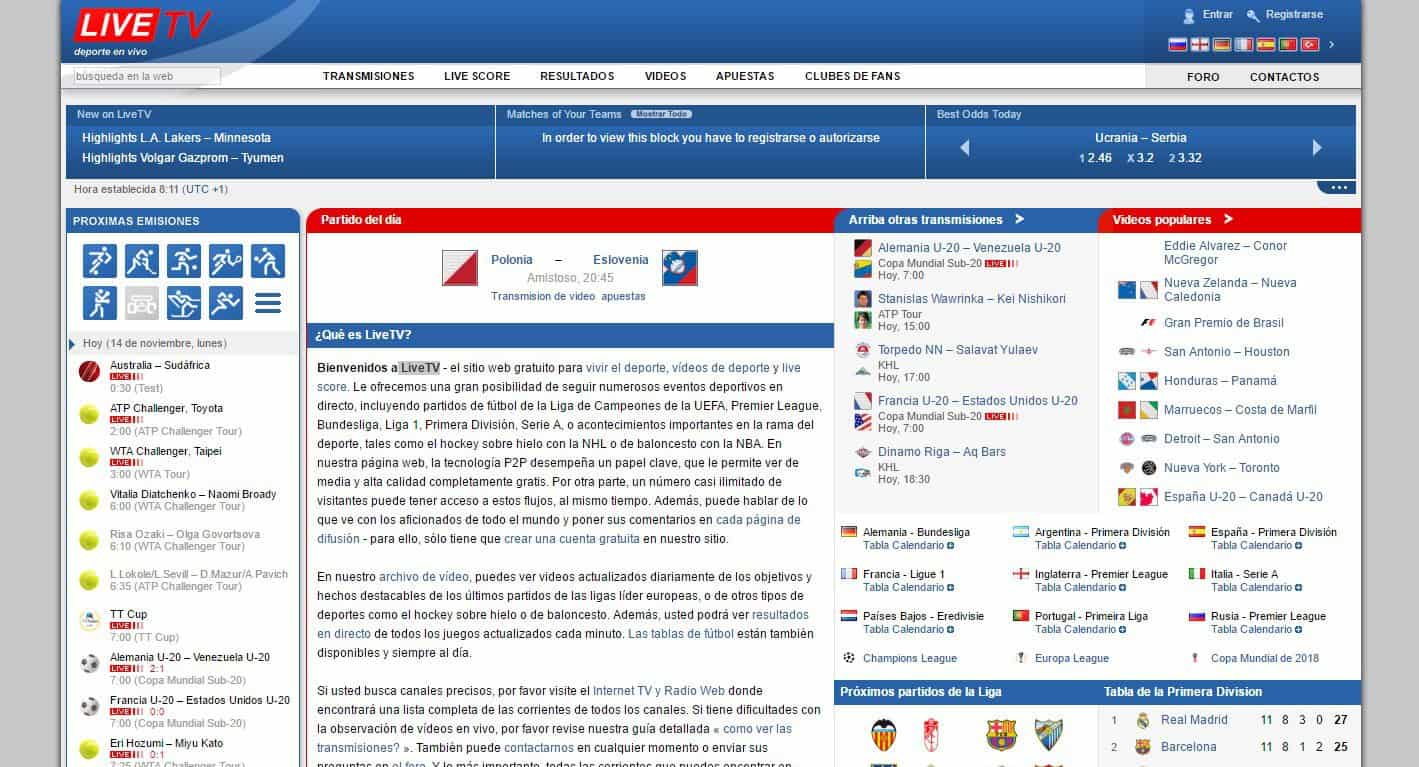Open the Transmisiones menu
1419x767 pixels.
tap(368, 76)
